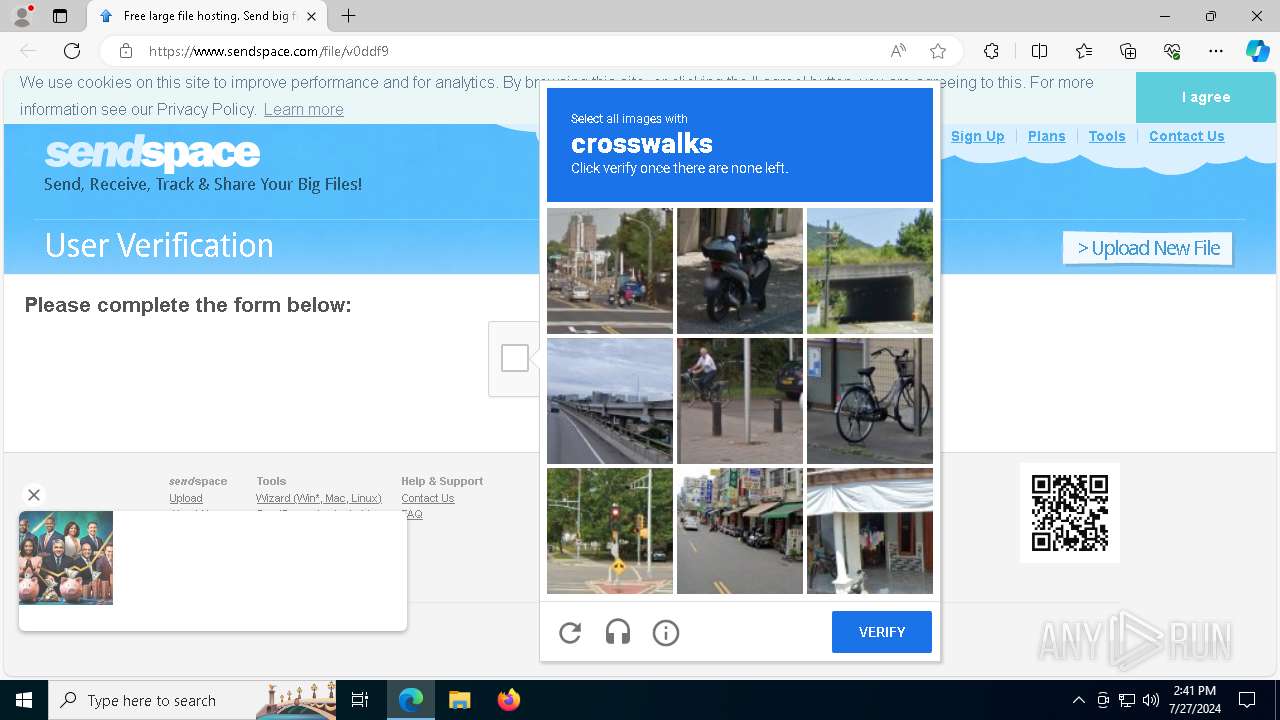
Task: Open the clock and date flyout
Action: click(1194, 700)
